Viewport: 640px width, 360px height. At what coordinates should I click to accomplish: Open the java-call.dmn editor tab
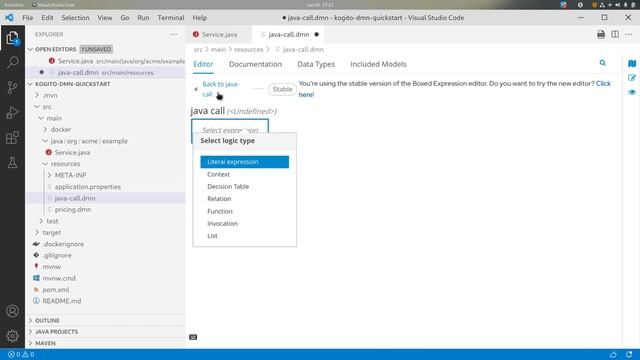[289, 34]
